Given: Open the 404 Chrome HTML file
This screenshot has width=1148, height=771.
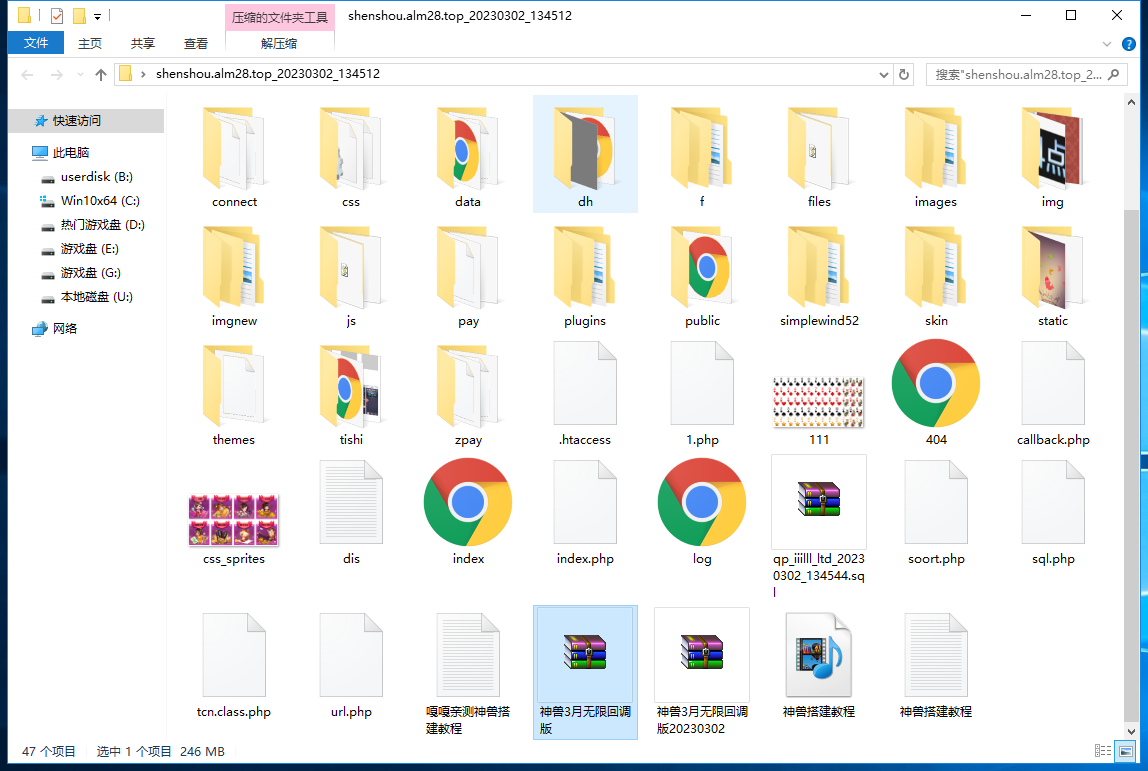Looking at the screenshot, I should coord(935,383).
